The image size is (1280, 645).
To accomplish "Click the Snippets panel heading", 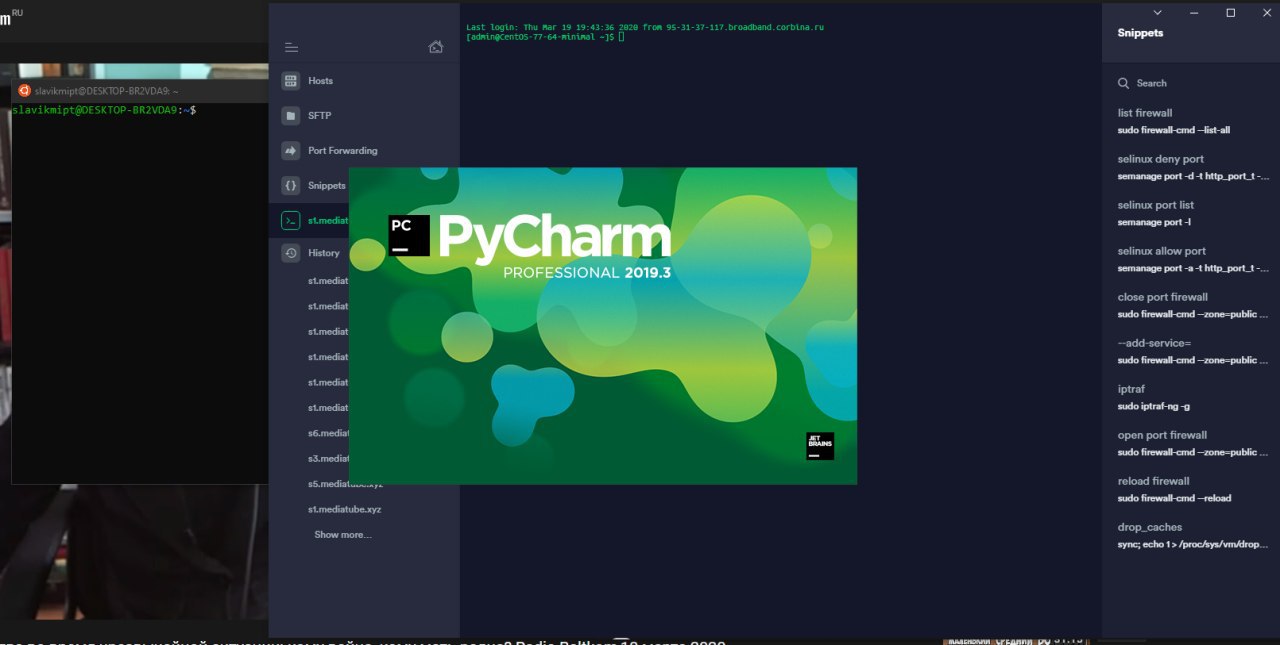I will click(1140, 33).
